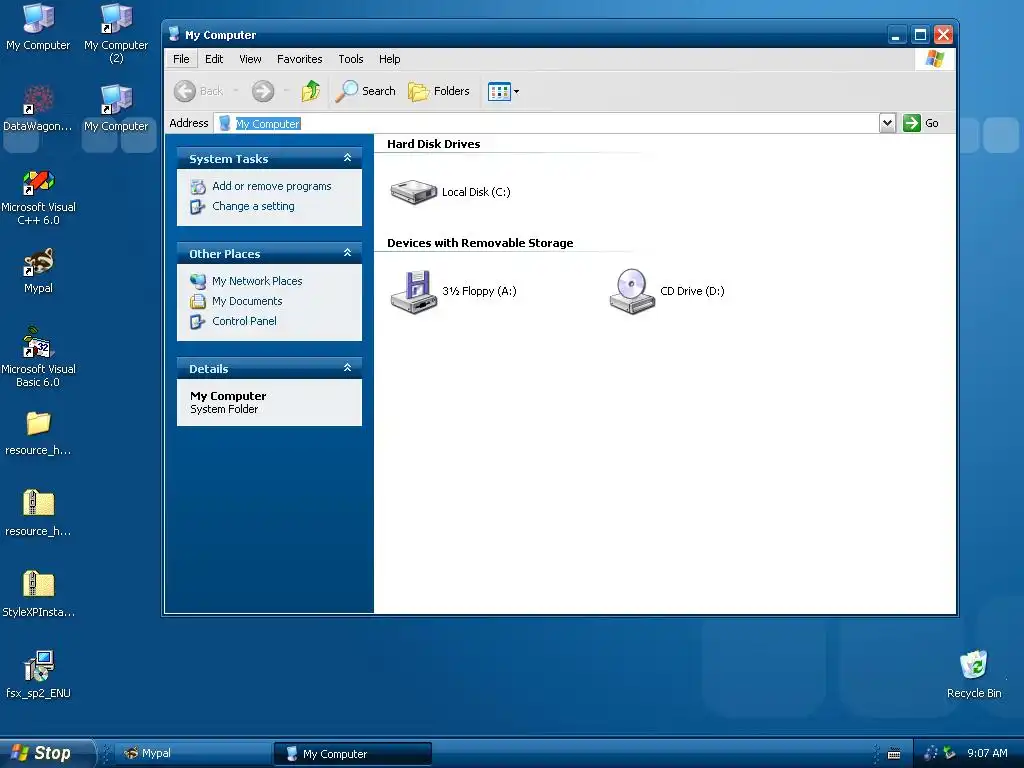Click the network tray icon beside clock
1024x768 pixels.
point(950,753)
